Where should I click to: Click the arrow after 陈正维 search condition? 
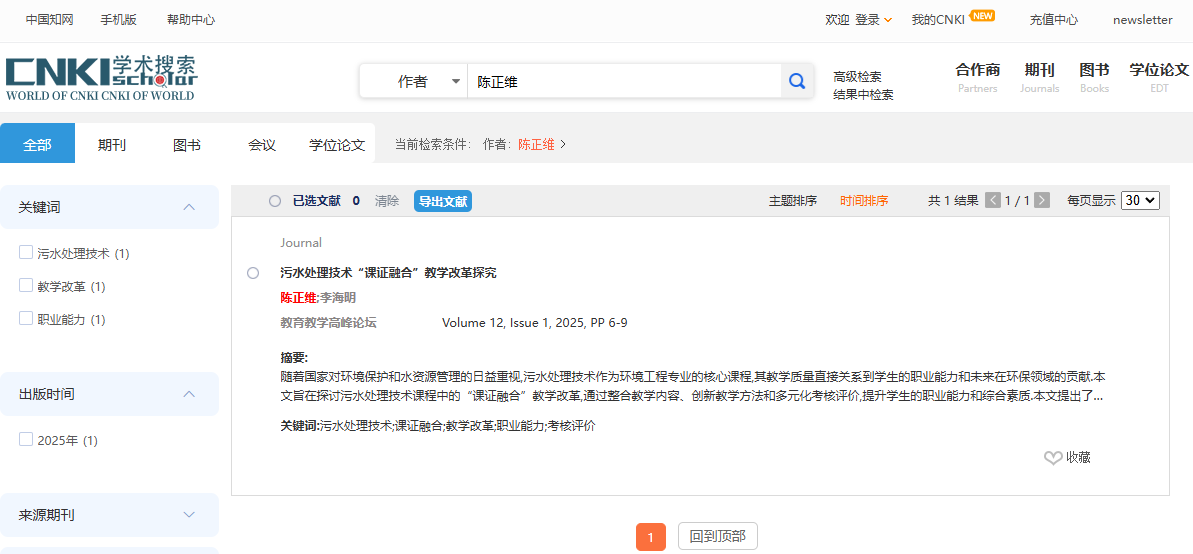[x=562, y=144]
